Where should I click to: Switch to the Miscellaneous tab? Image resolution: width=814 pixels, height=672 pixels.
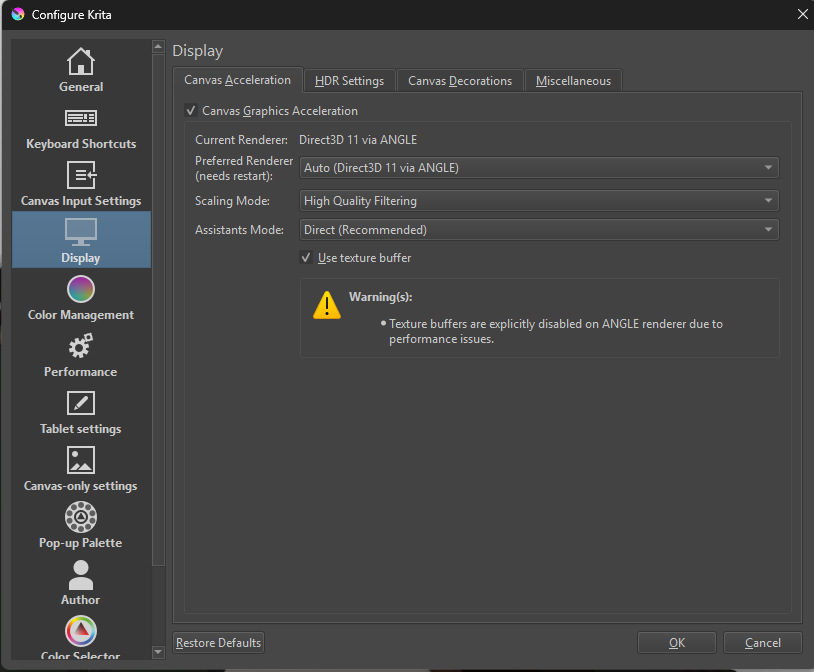click(x=573, y=81)
